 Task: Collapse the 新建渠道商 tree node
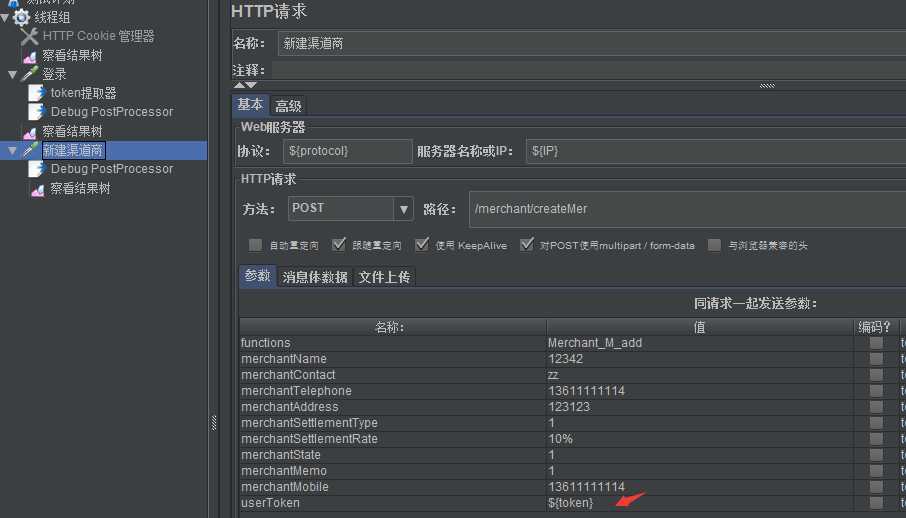click(13, 150)
